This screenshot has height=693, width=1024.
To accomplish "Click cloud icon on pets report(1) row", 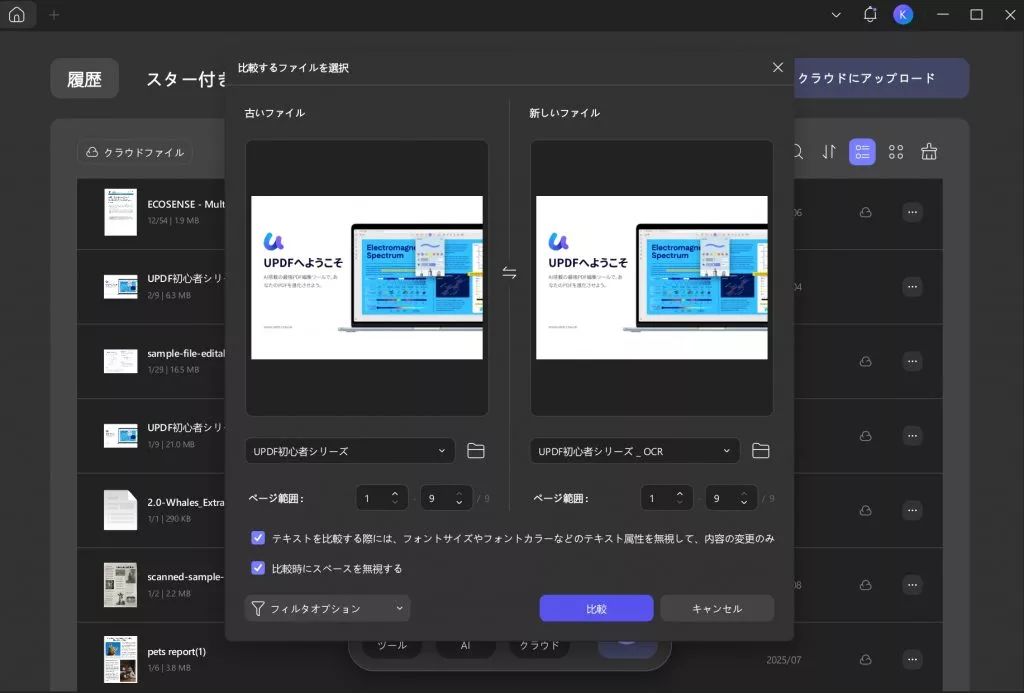I will (865, 660).
